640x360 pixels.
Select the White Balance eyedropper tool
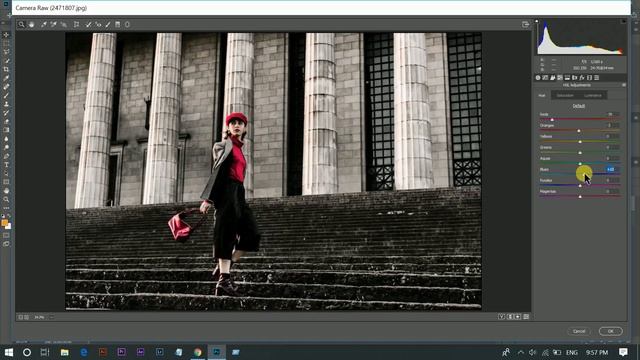[x=44, y=24]
